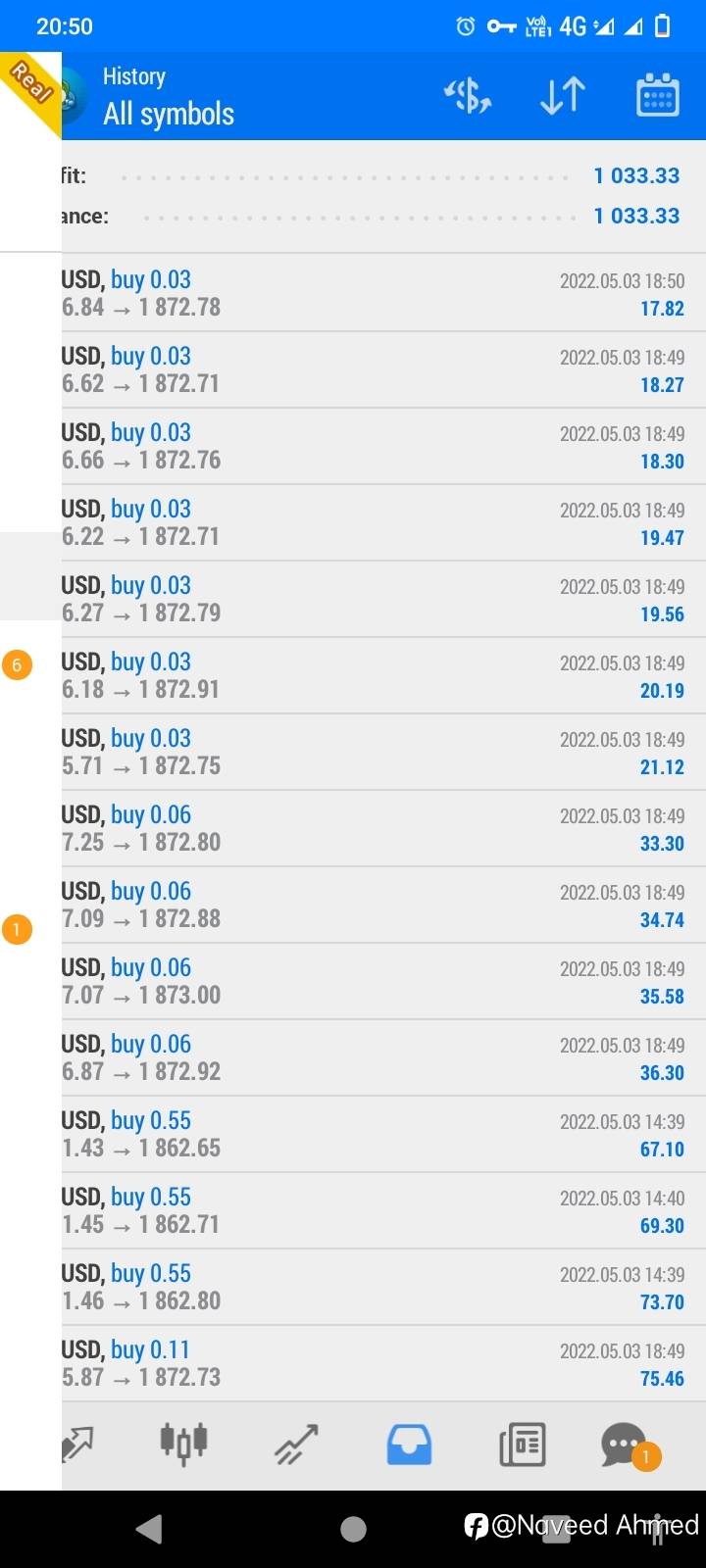Screen dimensions: 706x1568
Task: Tap the Quotes tab icon at bottom left
Action: [x=76, y=1444]
